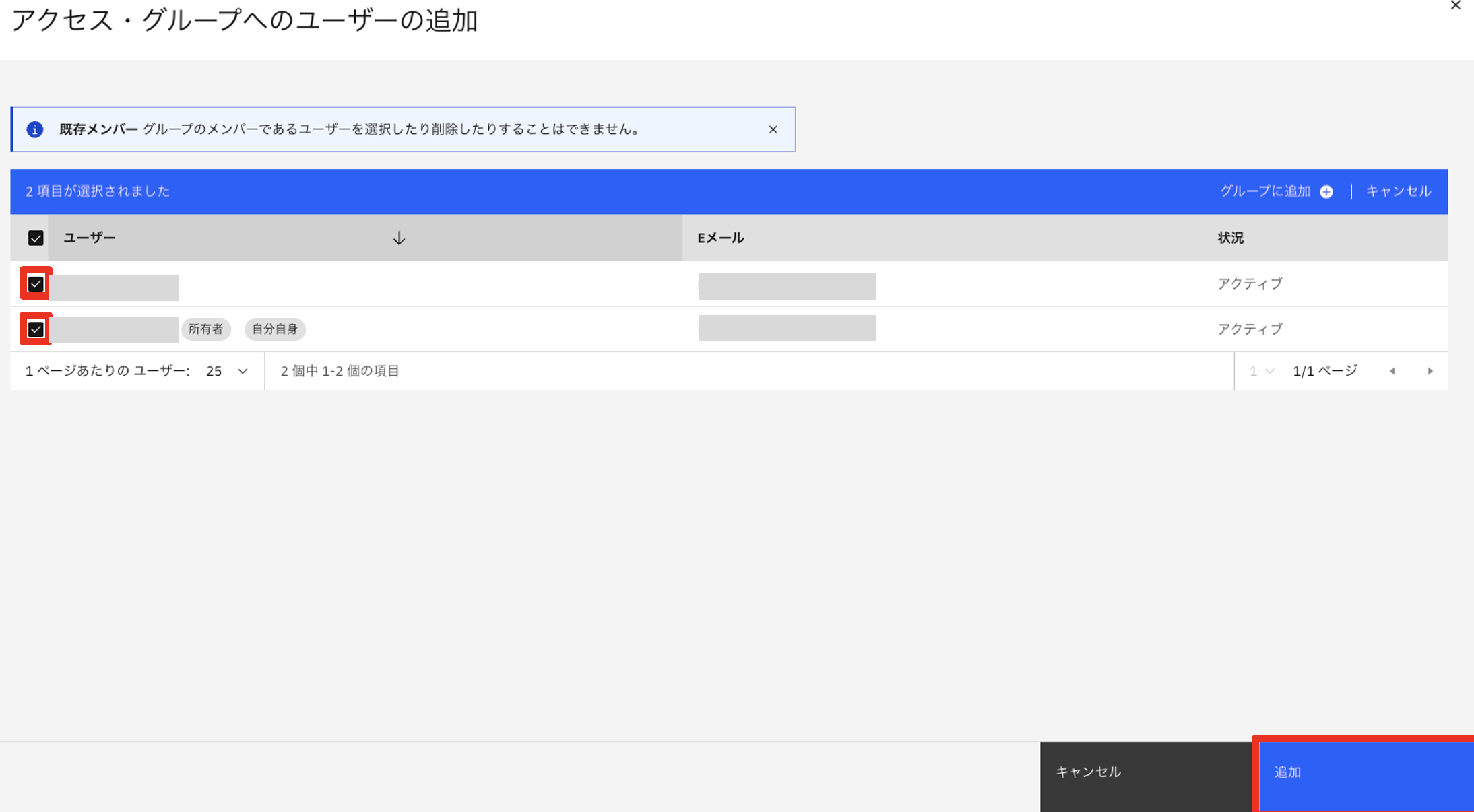Click the plus icon next to グループに追加
The height and width of the screenshot is (812, 1474).
[1326, 192]
